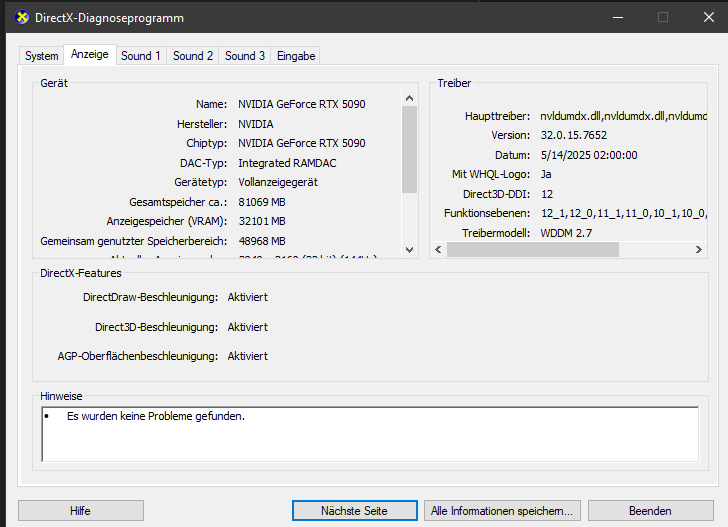Click the Hersteller value NVIDIA

tap(256, 124)
